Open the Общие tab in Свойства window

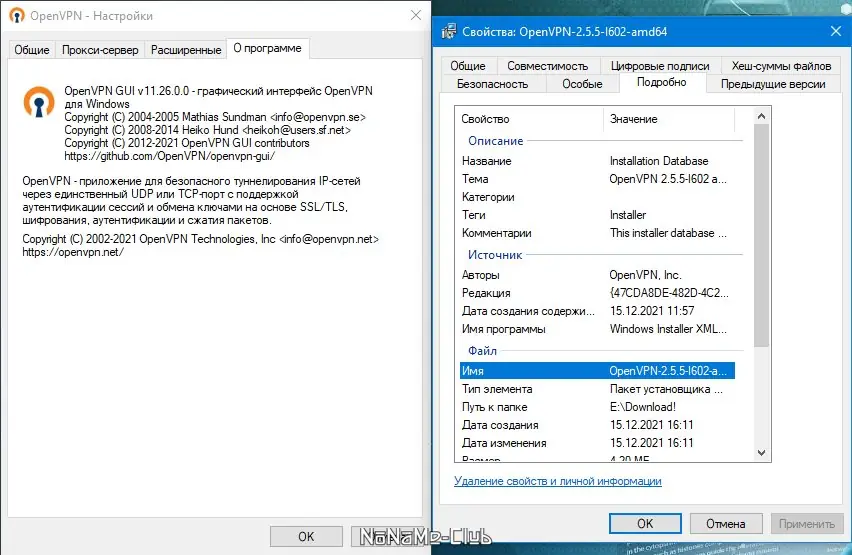coord(467,66)
